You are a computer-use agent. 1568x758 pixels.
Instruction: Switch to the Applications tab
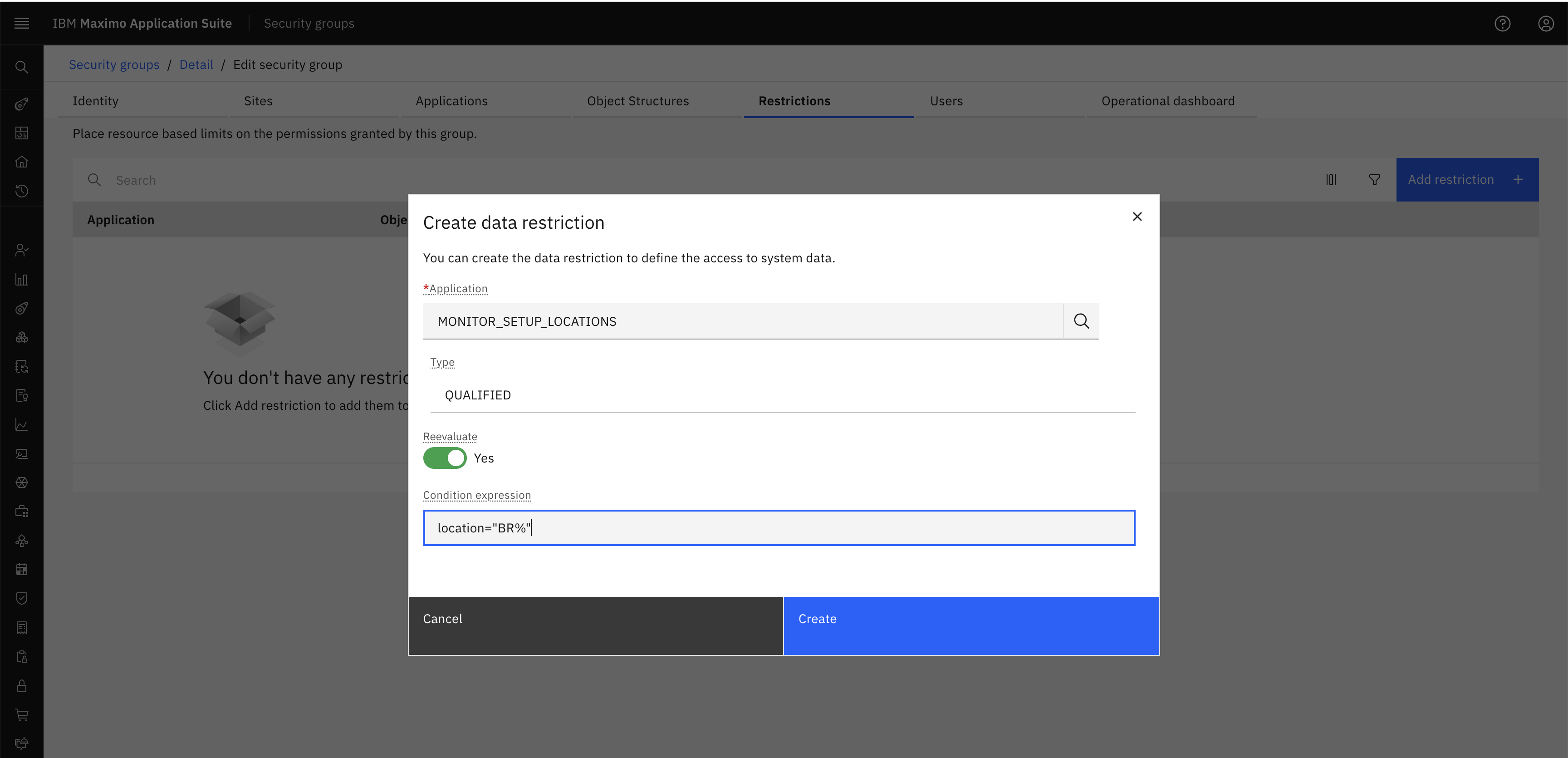coord(451,101)
